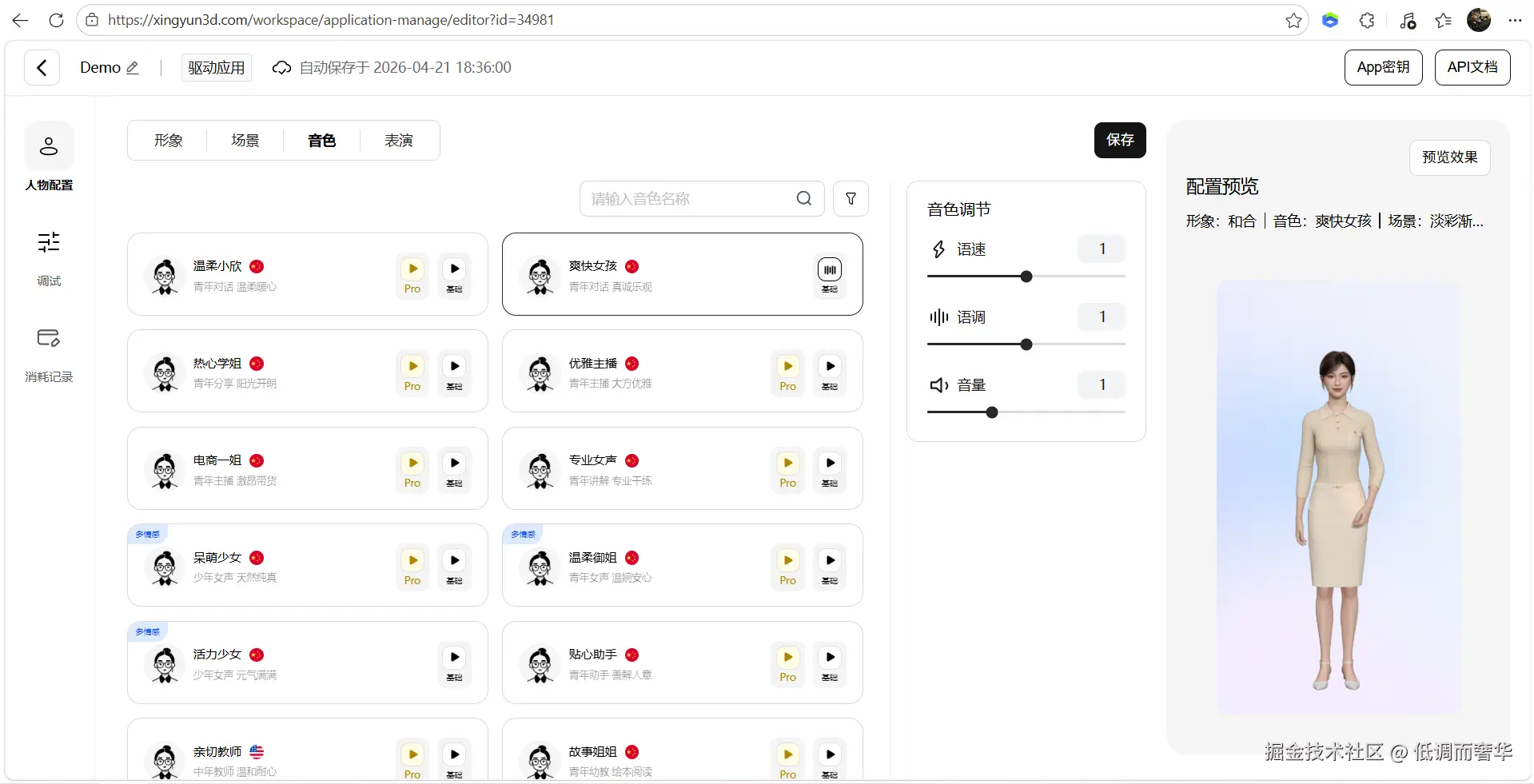
Task: Stop playing 爽快女孩 voice preview
Action: [830, 270]
